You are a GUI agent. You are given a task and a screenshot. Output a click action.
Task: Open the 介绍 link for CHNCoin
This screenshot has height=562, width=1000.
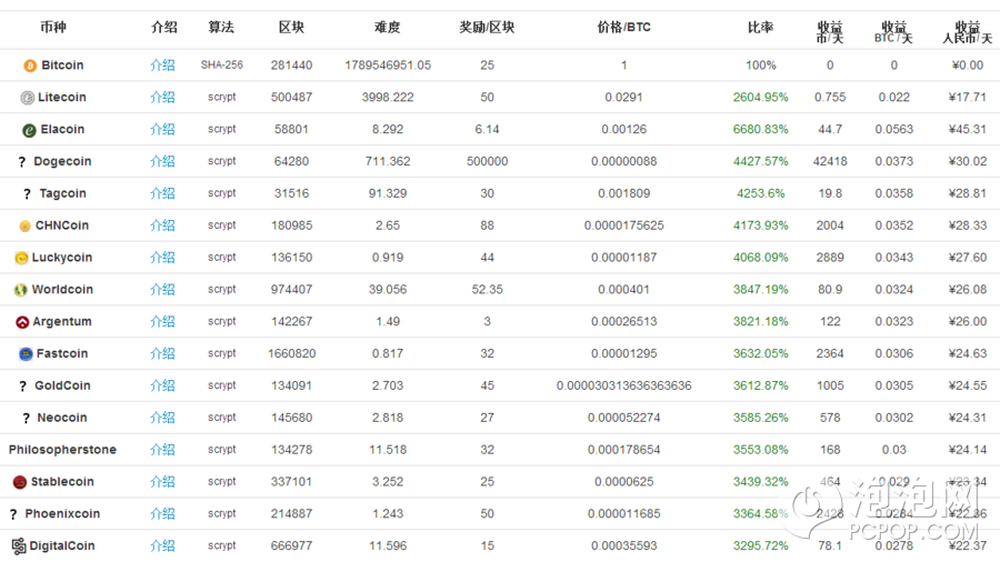(x=162, y=225)
